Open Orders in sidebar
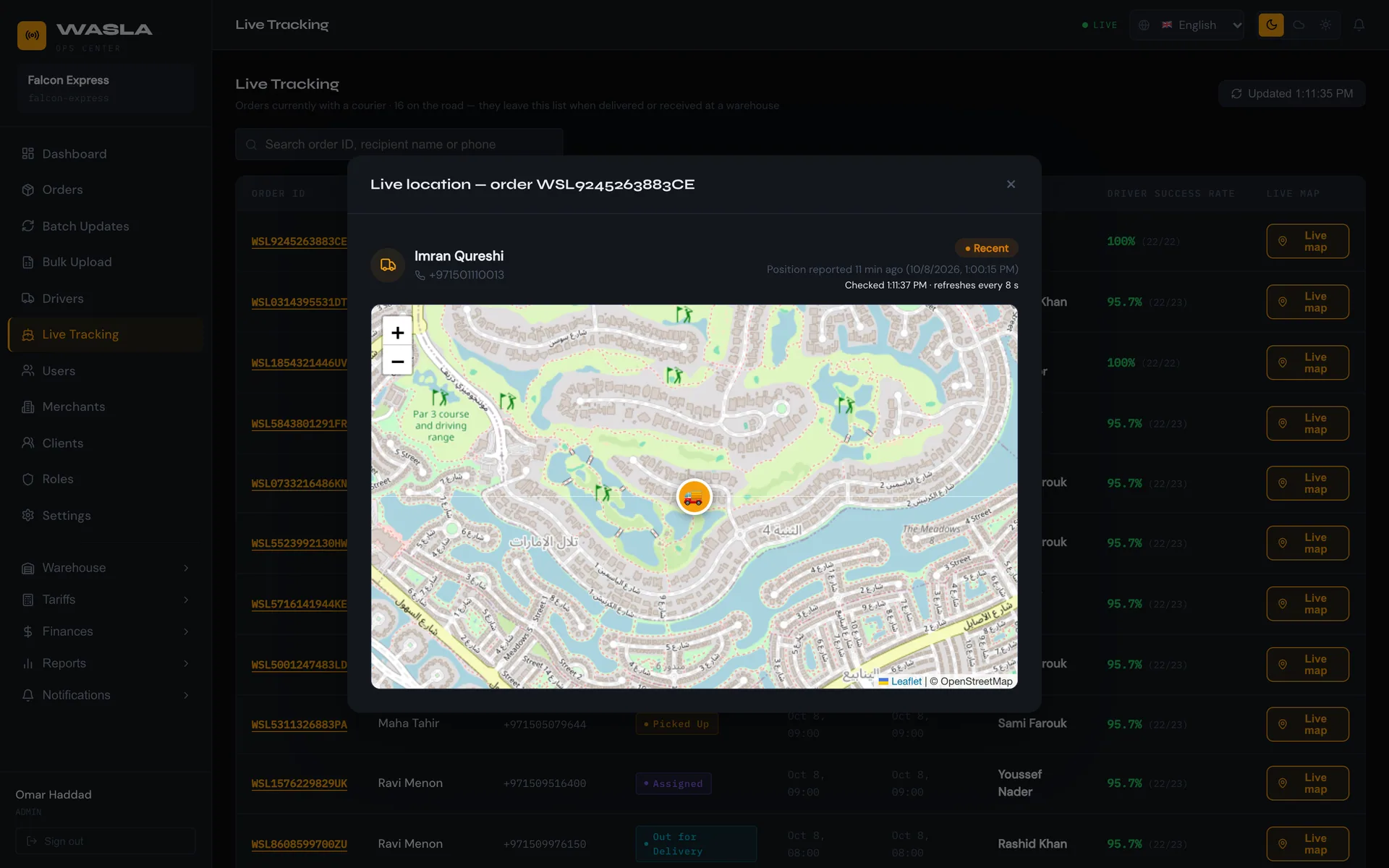Image resolution: width=1389 pixels, height=868 pixels. (x=106, y=190)
